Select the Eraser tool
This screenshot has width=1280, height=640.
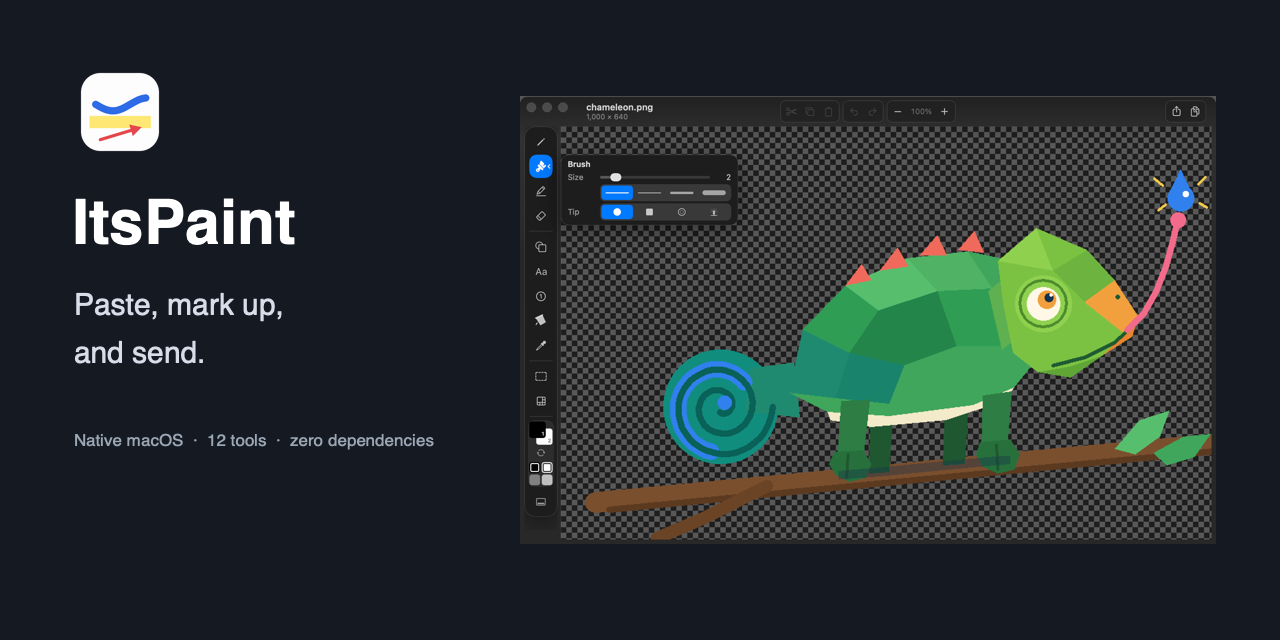pyautogui.click(x=541, y=216)
